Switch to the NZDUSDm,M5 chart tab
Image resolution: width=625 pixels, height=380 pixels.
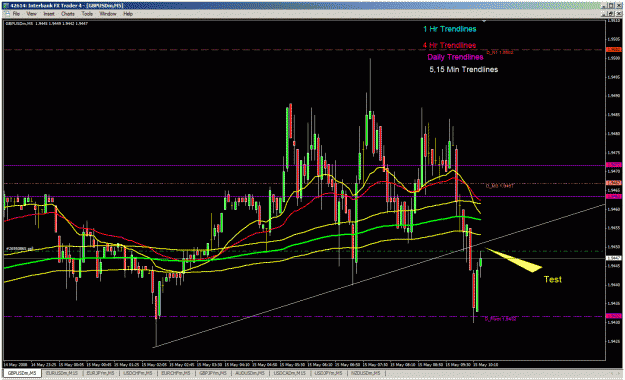[x=366, y=373]
